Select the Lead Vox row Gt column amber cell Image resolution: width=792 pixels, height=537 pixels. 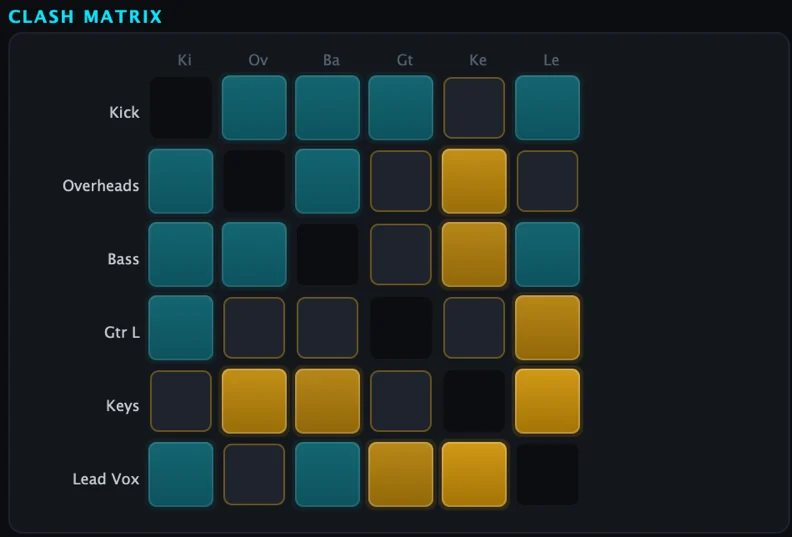point(401,474)
